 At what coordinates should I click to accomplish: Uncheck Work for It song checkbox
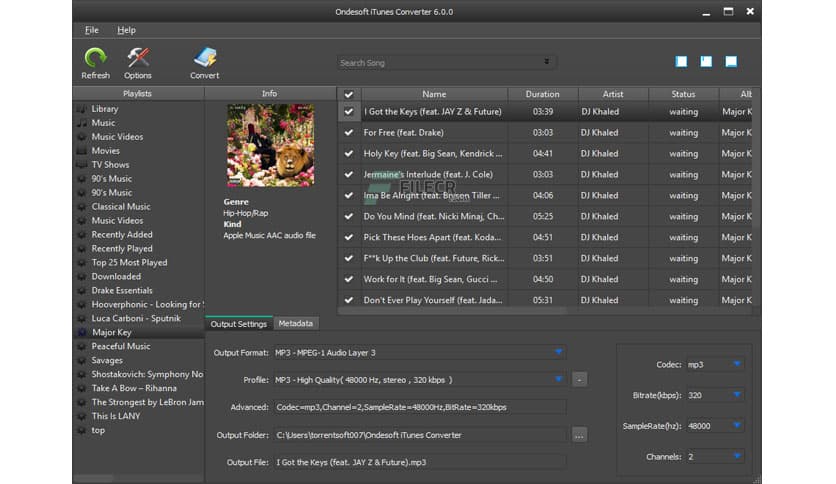point(349,279)
